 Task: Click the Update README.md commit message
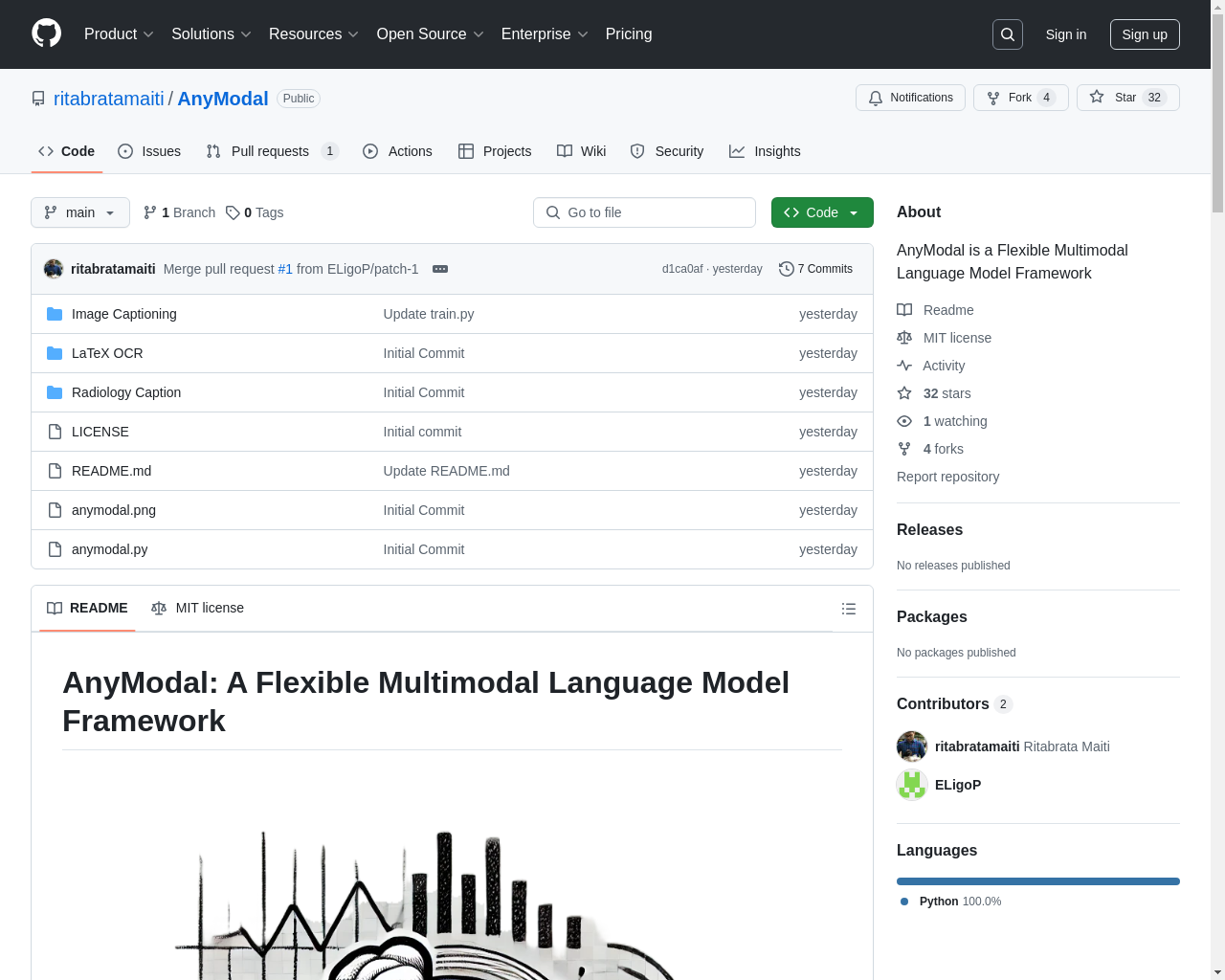(447, 471)
